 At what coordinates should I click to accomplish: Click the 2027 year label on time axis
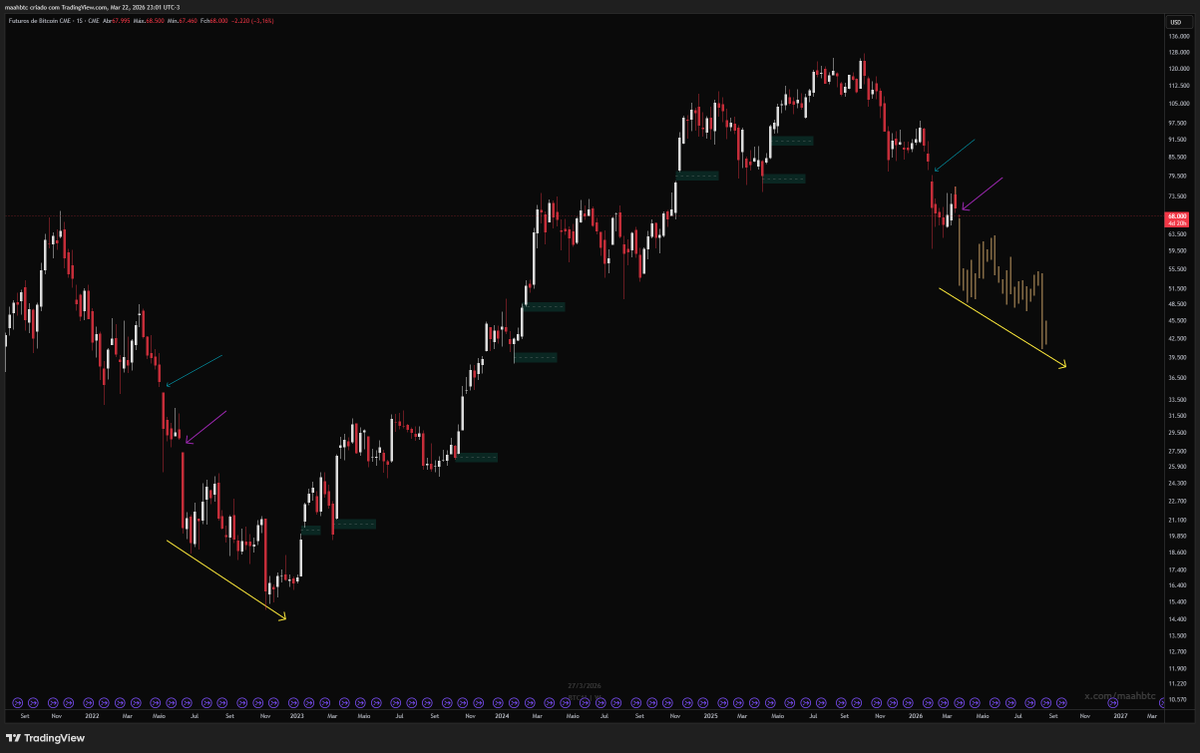tap(1121, 716)
